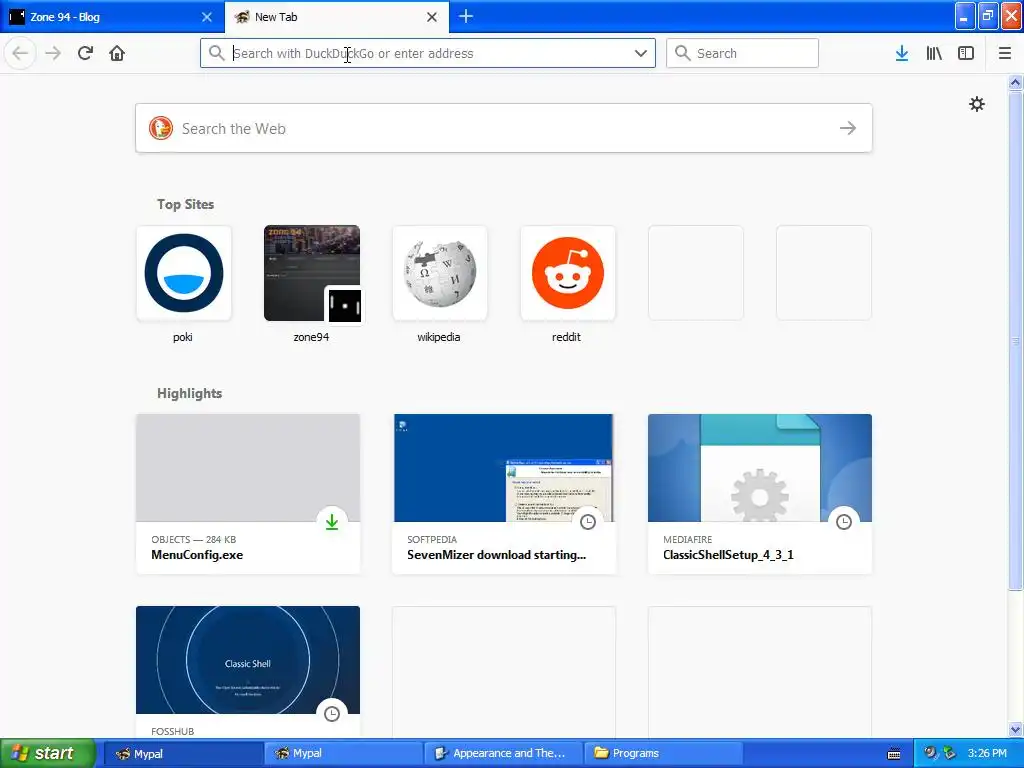Go back to the previous page

[20, 53]
